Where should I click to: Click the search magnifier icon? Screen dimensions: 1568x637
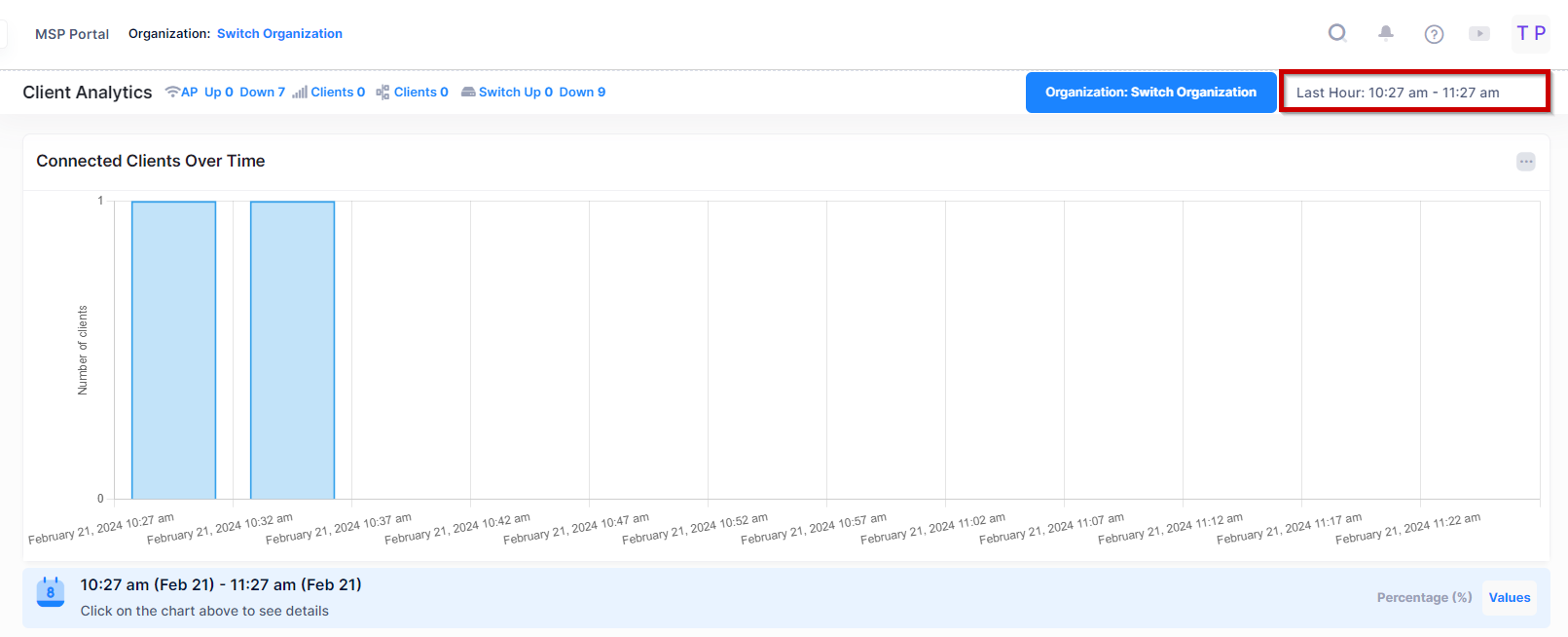point(1337,33)
